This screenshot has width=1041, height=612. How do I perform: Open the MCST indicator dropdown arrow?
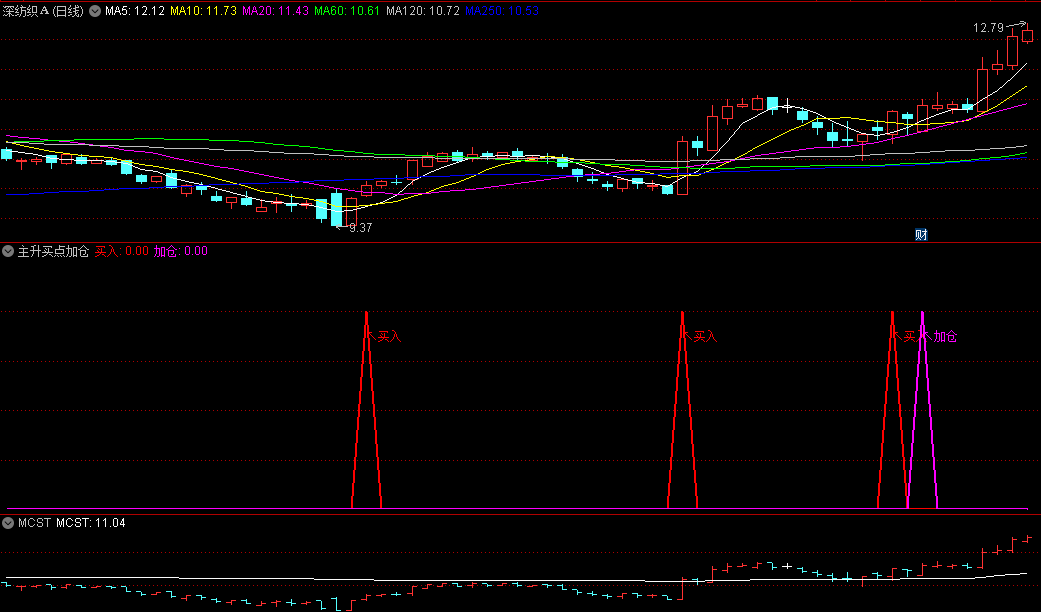click(x=8, y=523)
